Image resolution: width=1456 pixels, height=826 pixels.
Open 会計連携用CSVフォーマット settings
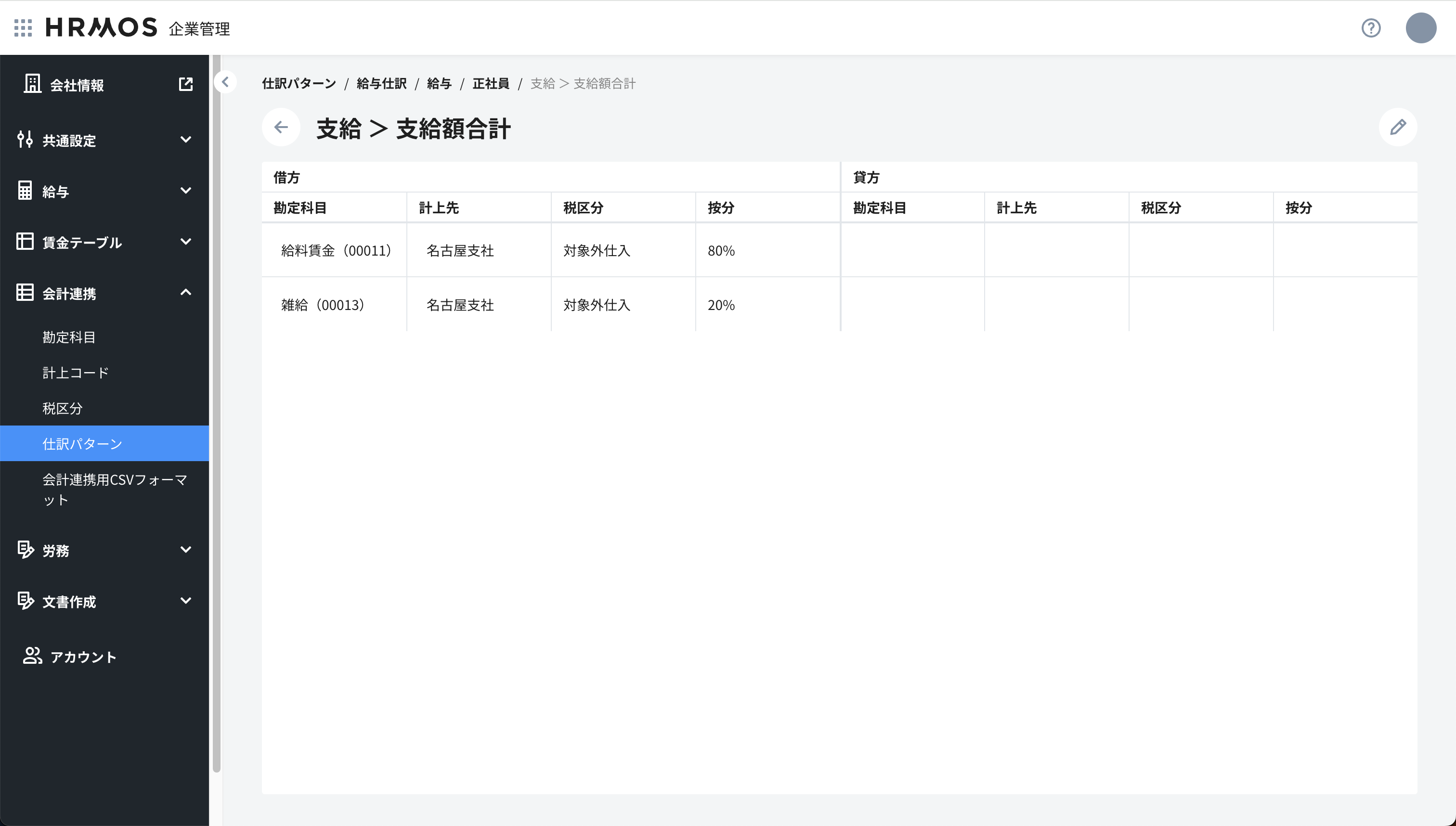(116, 489)
